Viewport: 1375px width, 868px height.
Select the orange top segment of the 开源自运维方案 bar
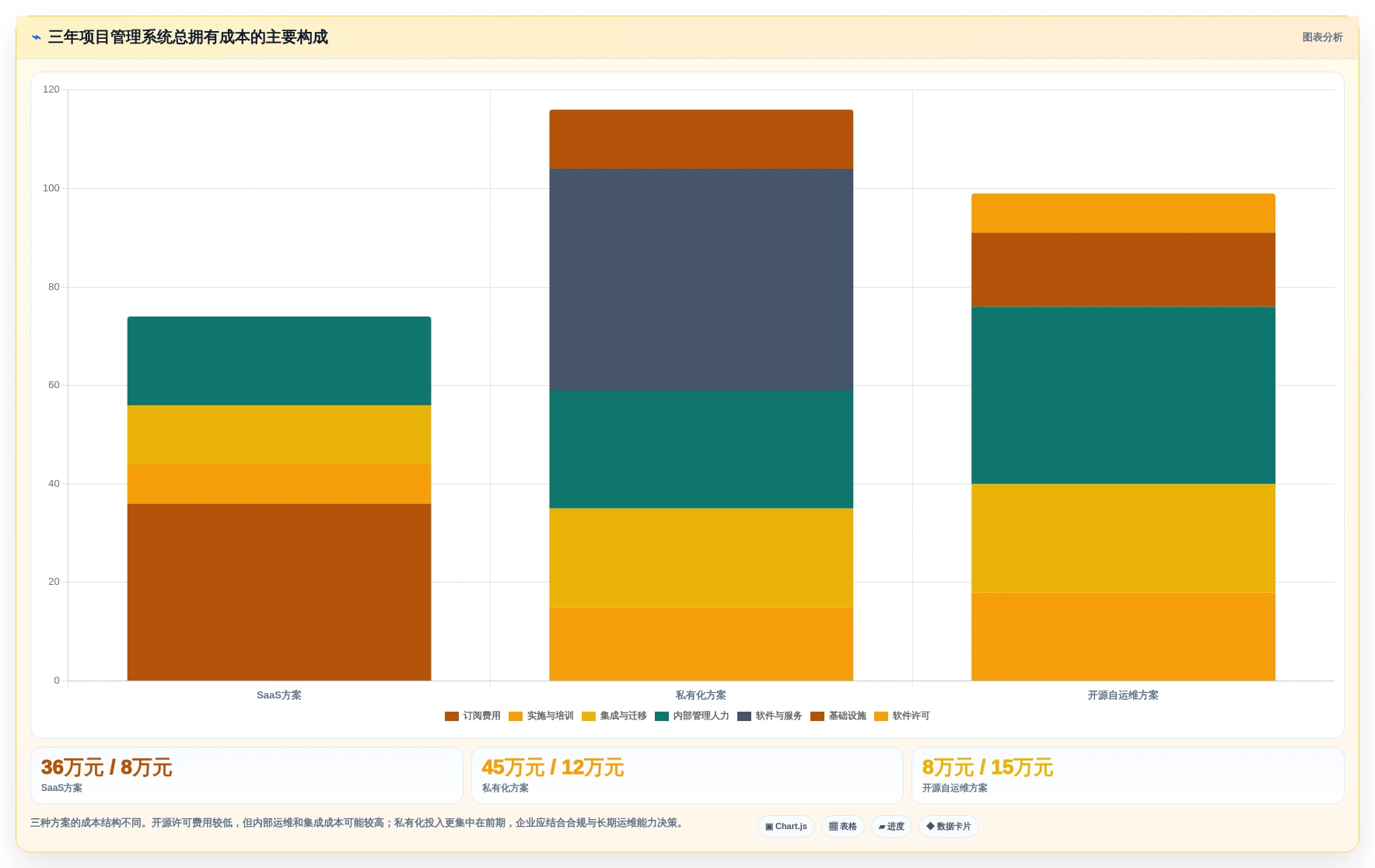1123,213
